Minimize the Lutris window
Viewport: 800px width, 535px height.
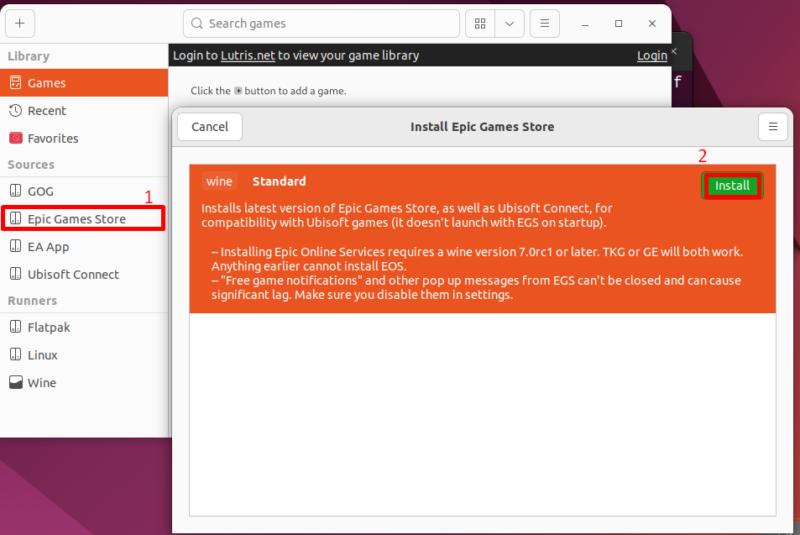585,24
